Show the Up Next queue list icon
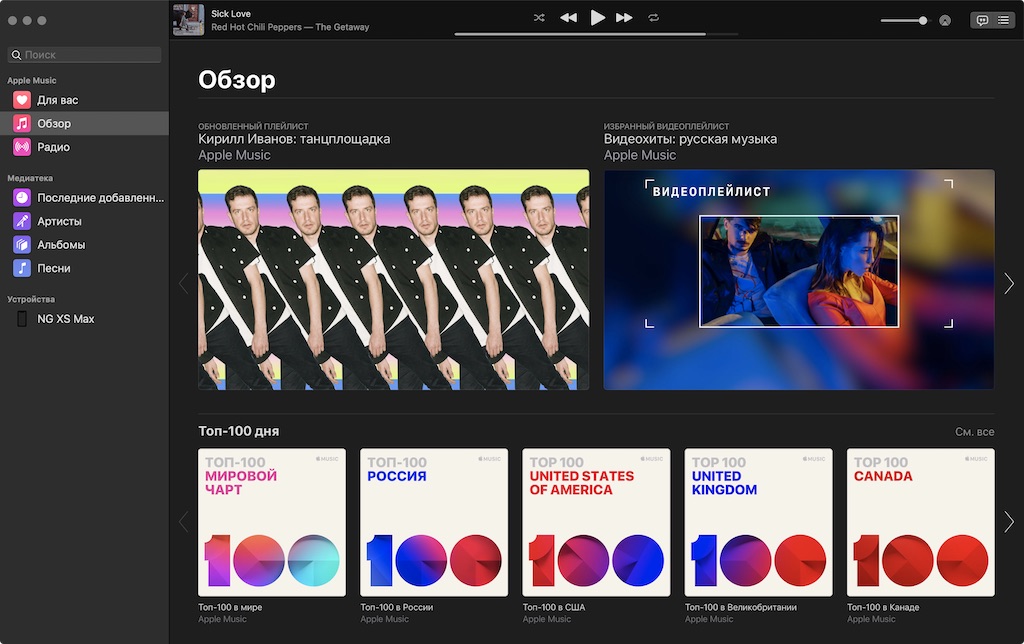 [x=1003, y=20]
